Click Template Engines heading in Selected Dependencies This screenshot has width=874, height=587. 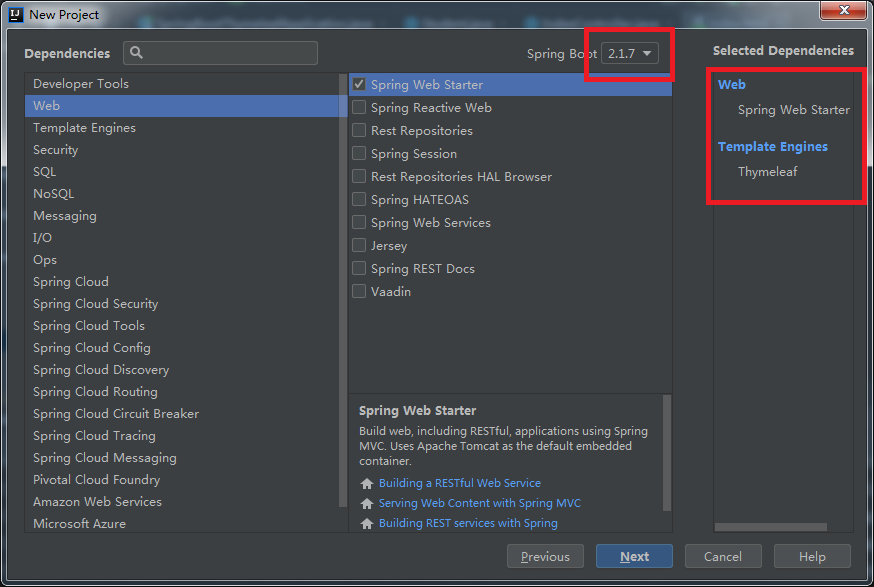pyautogui.click(x=773, y=147)
